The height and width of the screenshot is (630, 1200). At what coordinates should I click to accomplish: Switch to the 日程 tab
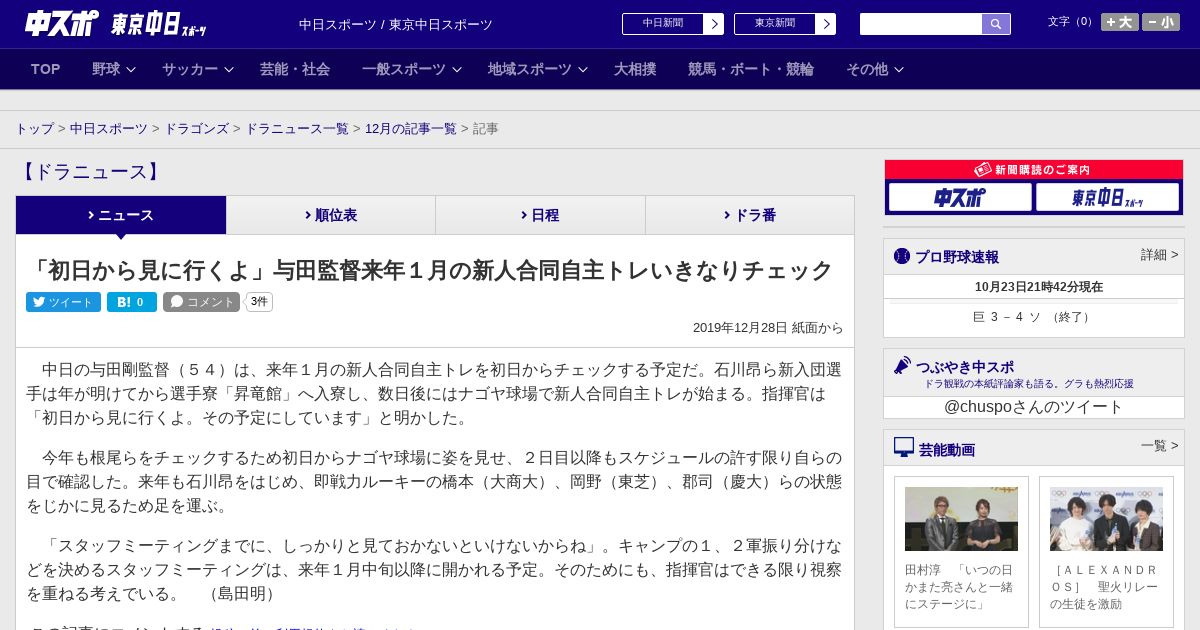pyautogui.click(x=540, y=215)
